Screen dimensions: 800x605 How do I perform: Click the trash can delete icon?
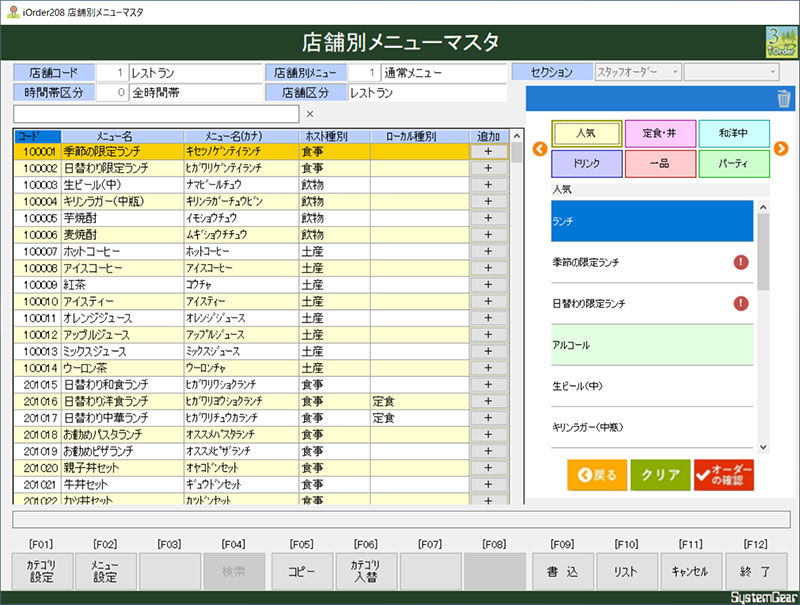(x=784, y=98)
